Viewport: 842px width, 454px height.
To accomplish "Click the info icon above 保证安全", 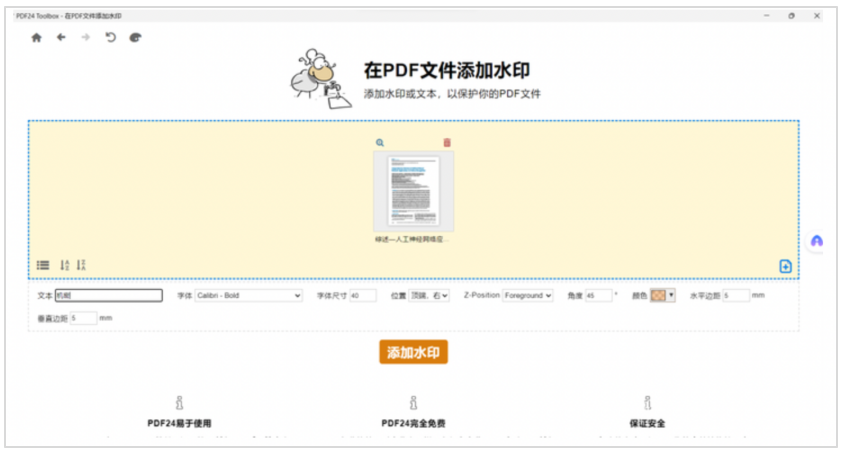I will point(647,402).
